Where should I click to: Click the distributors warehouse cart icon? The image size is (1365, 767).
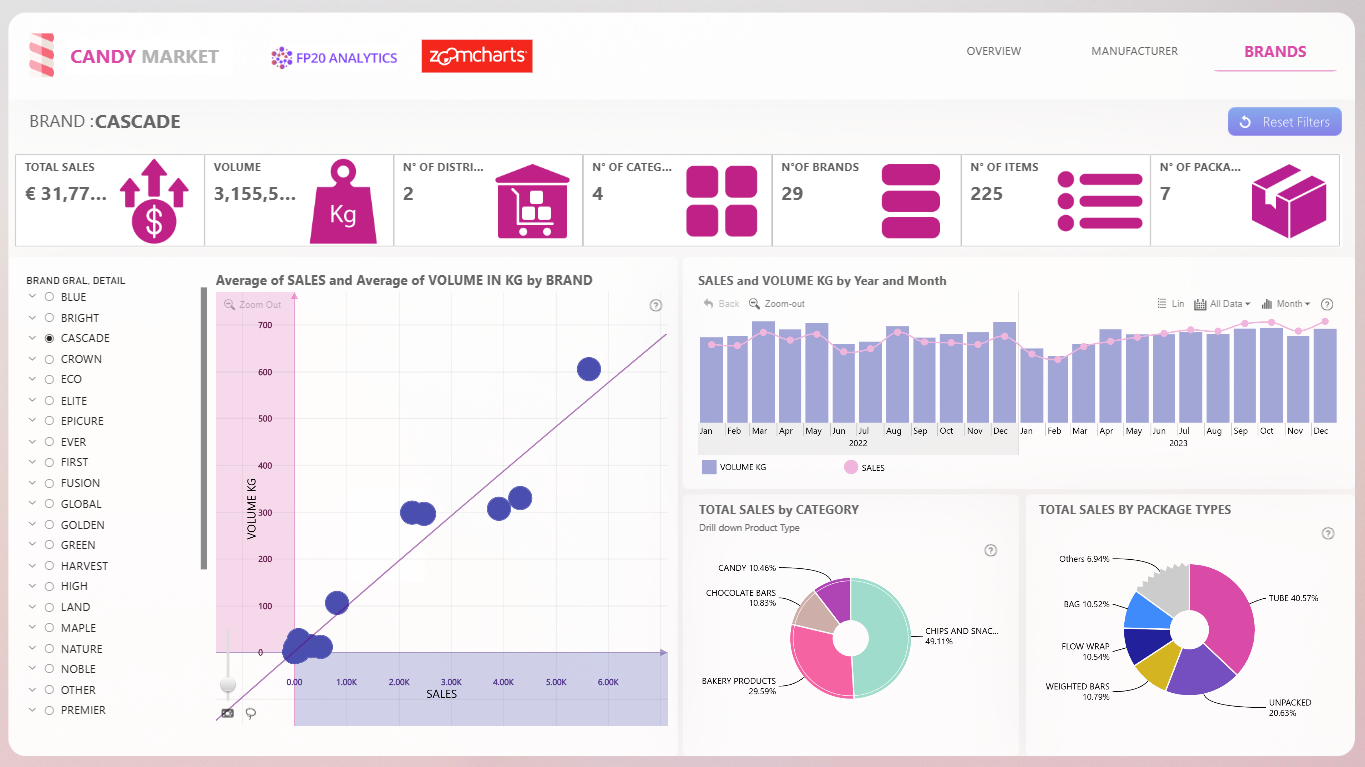click(532, 200)
